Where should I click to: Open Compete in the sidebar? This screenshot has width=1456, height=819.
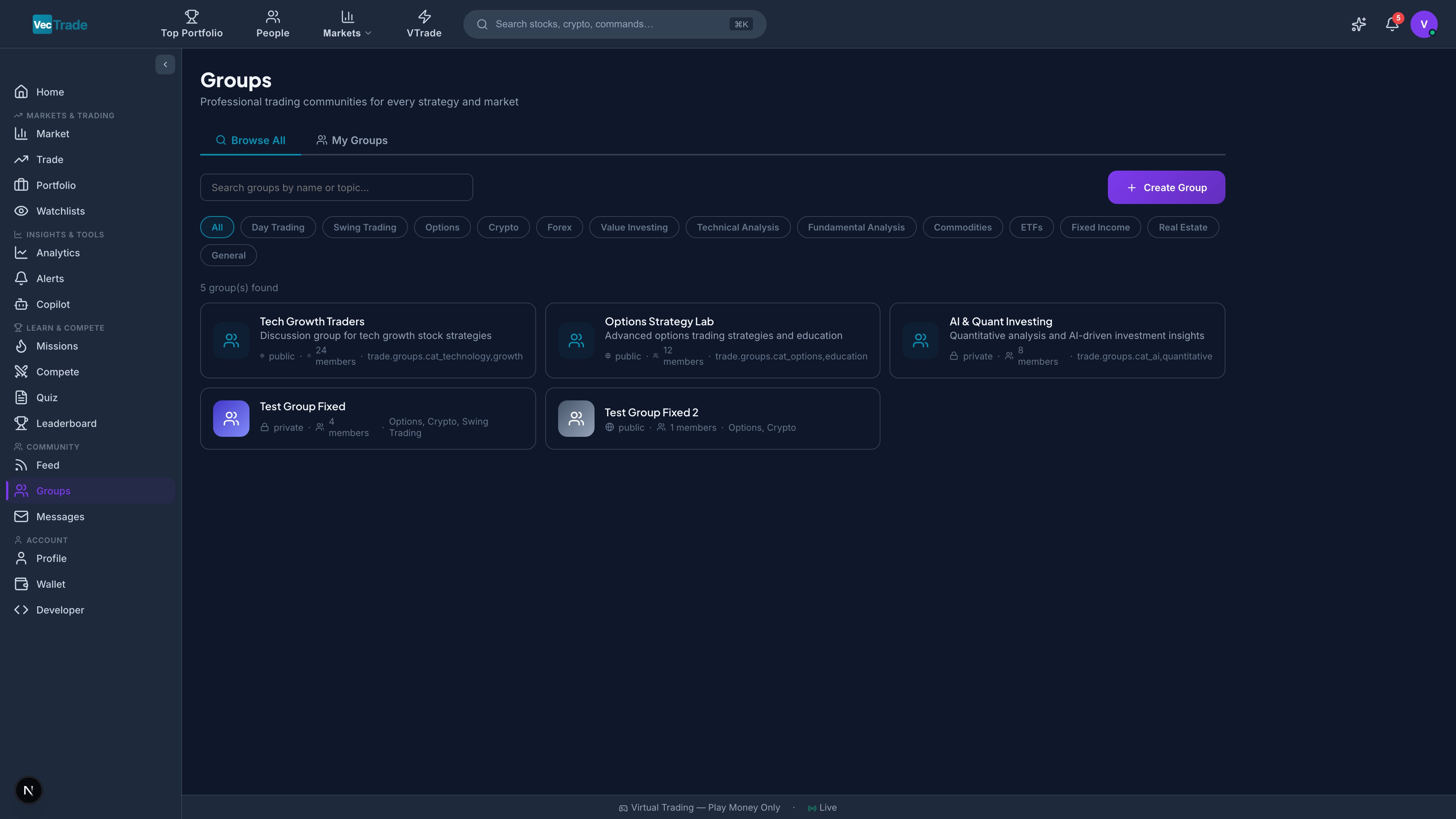click(x=91, y=371)
